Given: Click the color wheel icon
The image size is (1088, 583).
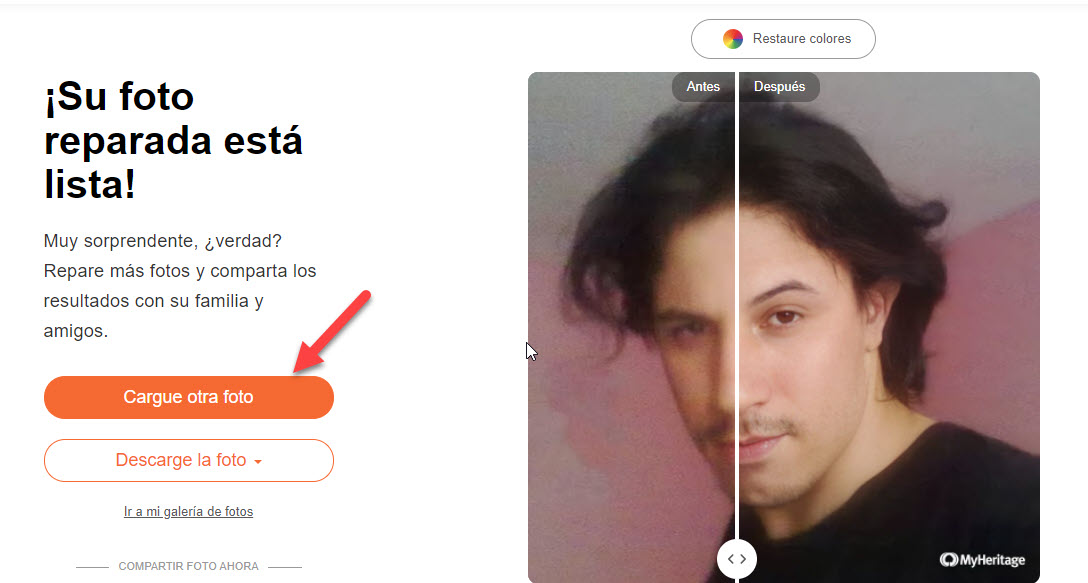Looking at the screenshot, I should click(733, 39).
